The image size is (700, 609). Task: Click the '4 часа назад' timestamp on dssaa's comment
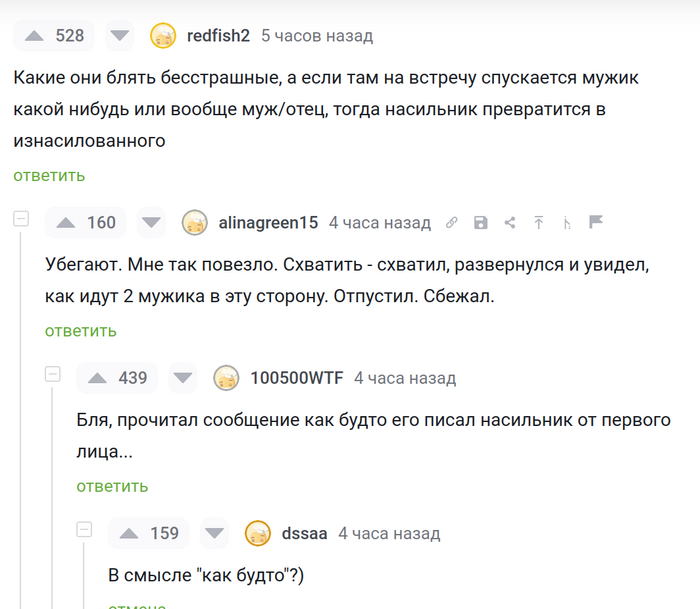pos(388,533)
